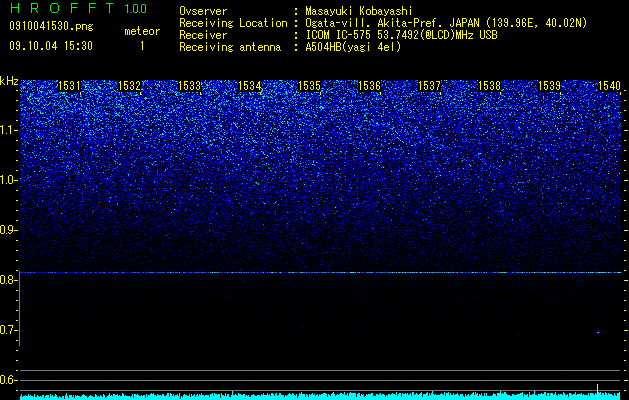Viewport: 629px width, 400px height.
Task: Select the 1537 time axis label
Action: click(x=430, y=86)
